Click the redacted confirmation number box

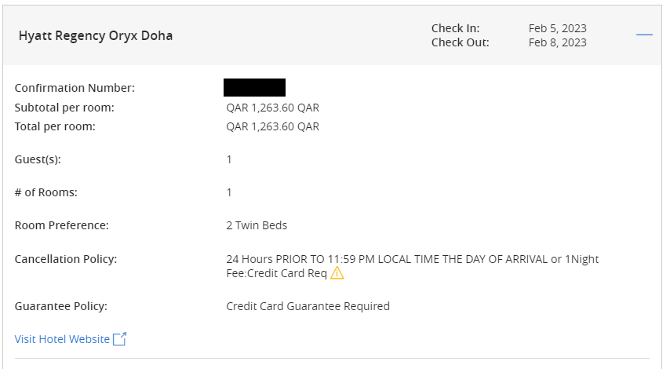pos(255,88)
